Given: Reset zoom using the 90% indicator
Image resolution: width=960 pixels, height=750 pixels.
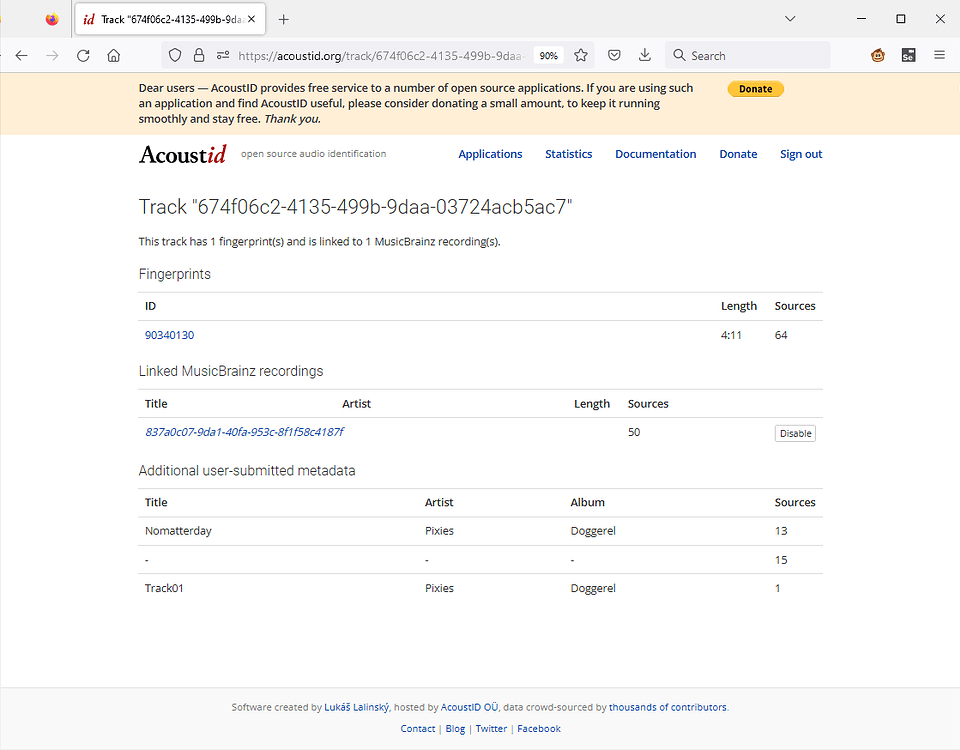Looking at the screenshot, I should coord(548,56).
